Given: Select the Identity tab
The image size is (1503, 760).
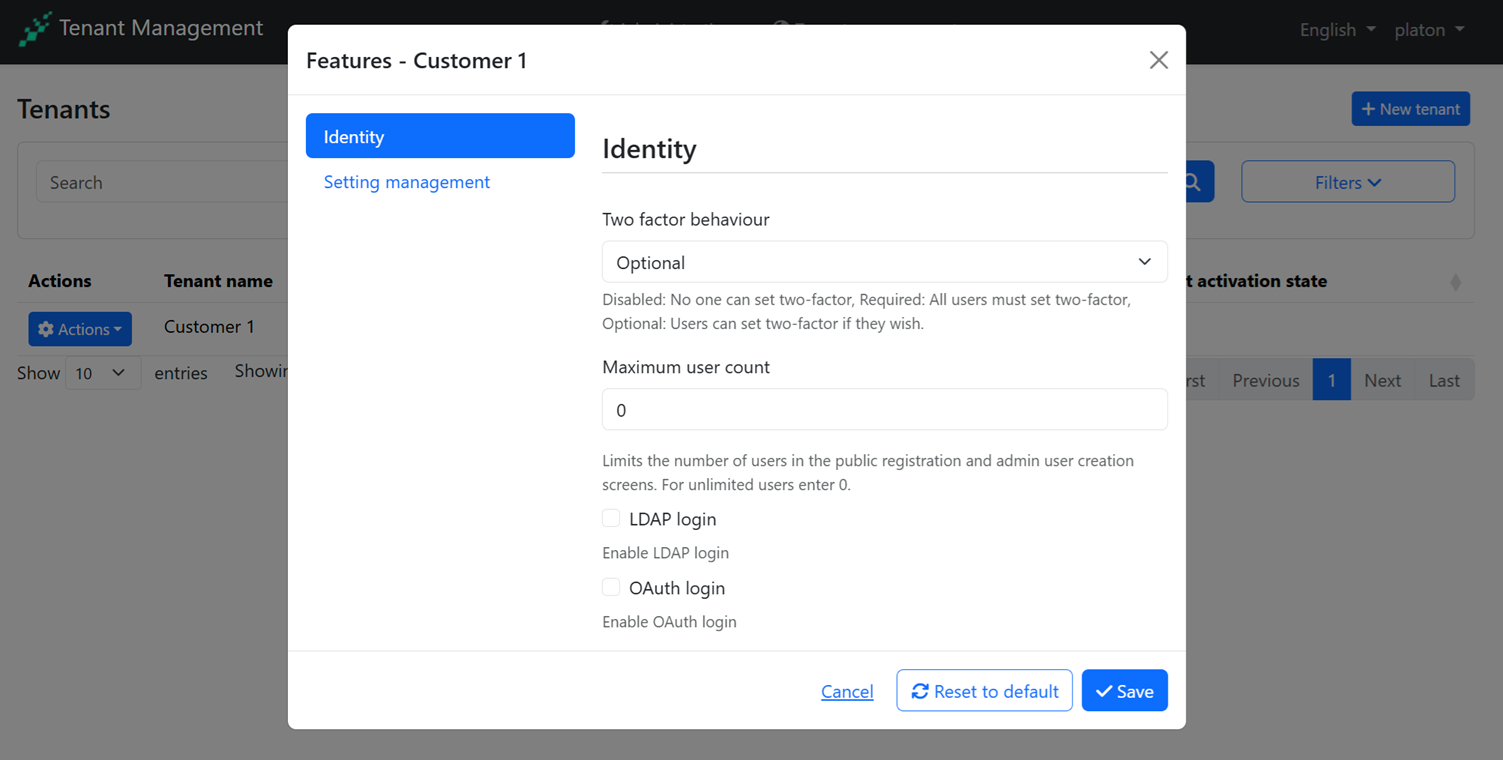Looking at the screenshot, I should pos(440,136).
